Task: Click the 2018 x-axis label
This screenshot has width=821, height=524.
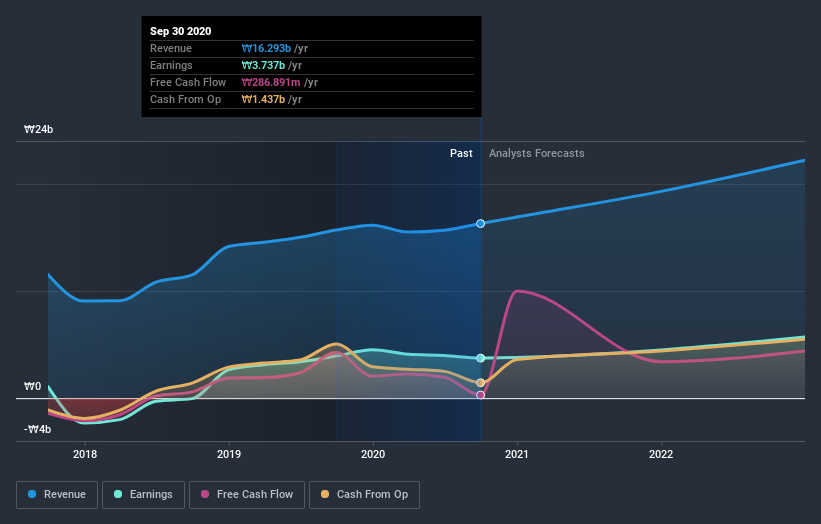Action: (85, 454)
